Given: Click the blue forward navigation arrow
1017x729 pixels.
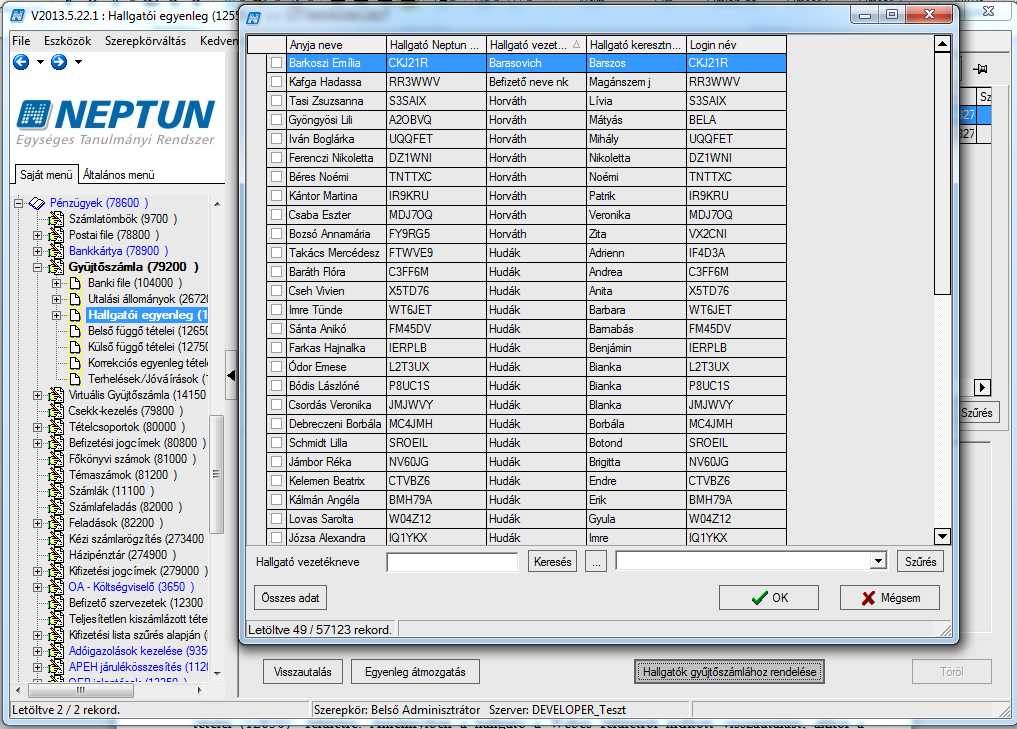Looking at the screenshot, I should [59, 62].
